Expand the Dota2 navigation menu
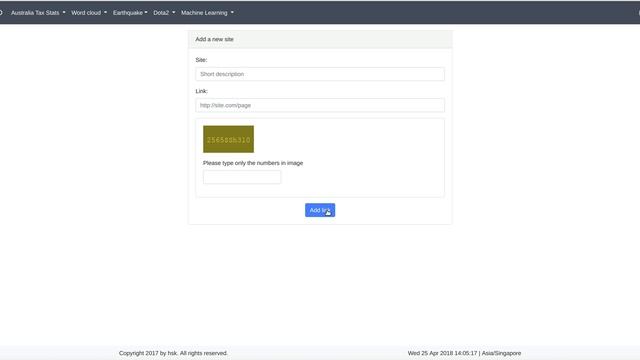 point(164,13)
